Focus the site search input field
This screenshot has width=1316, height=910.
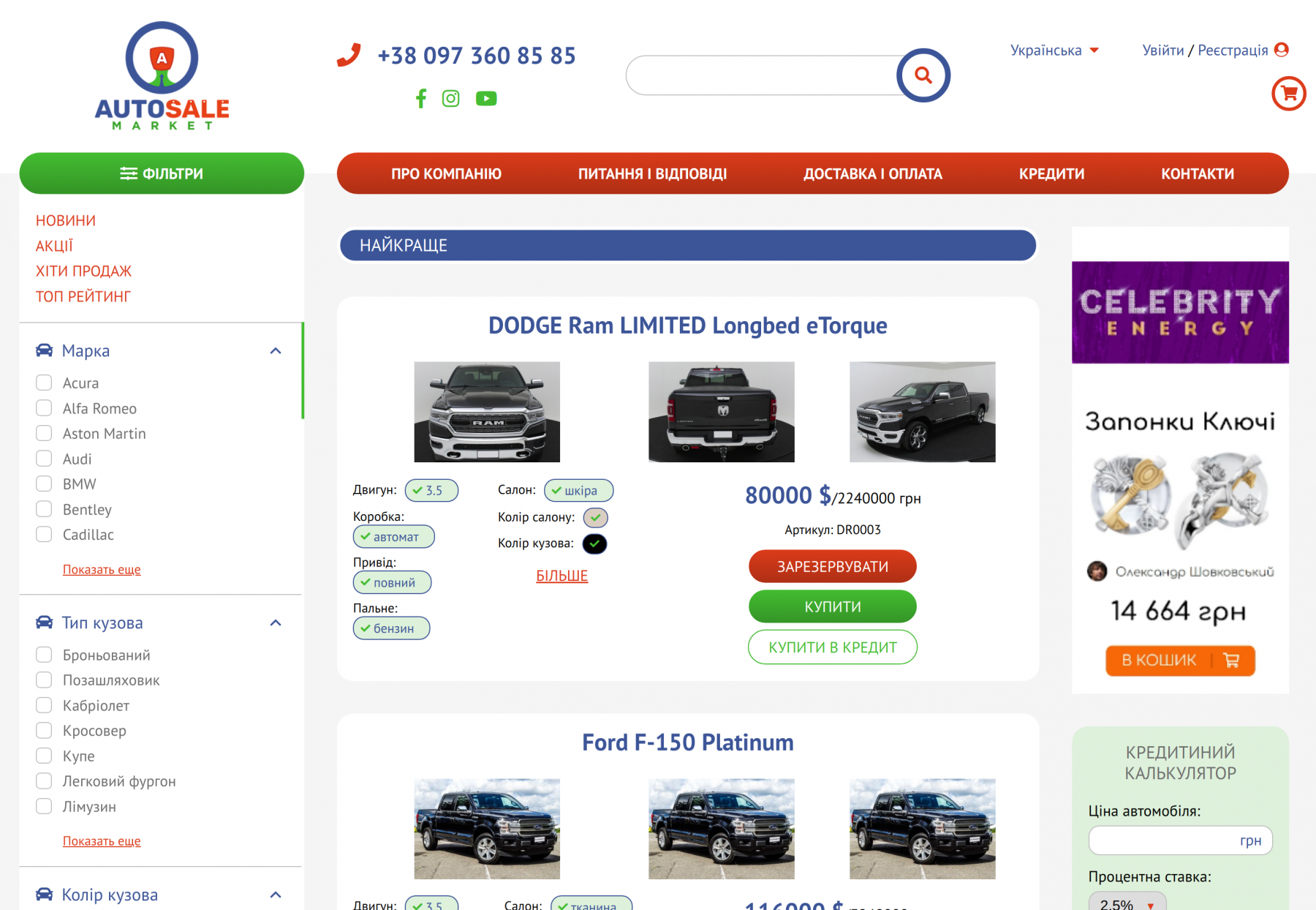click(x=763, y=75)
